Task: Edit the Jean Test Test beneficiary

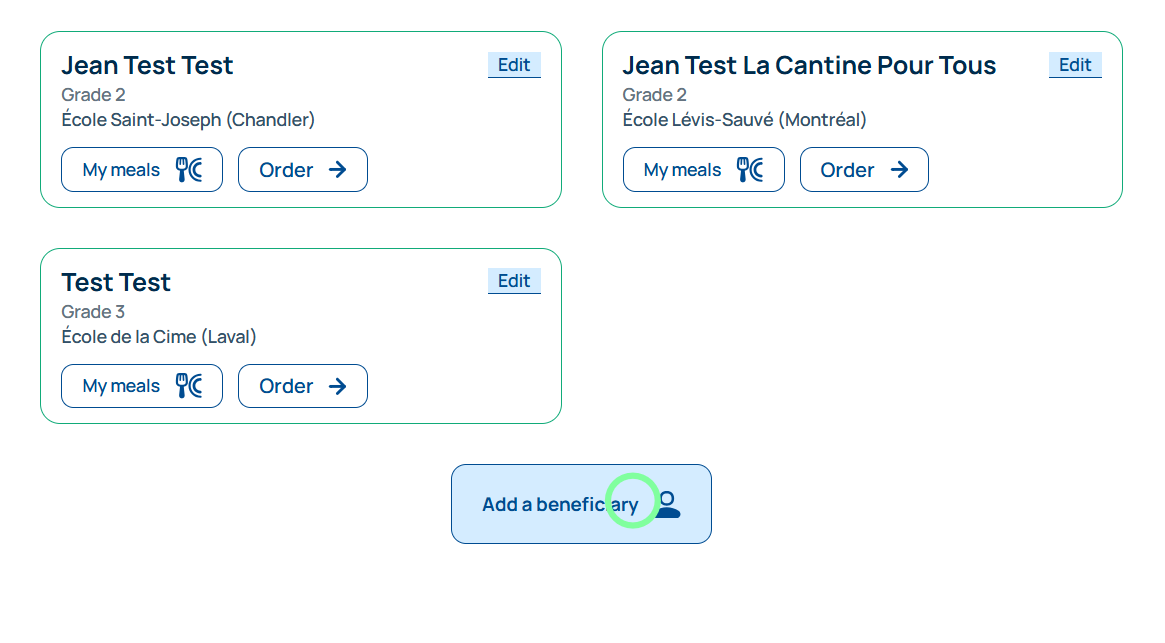Action: pos(514,65)
